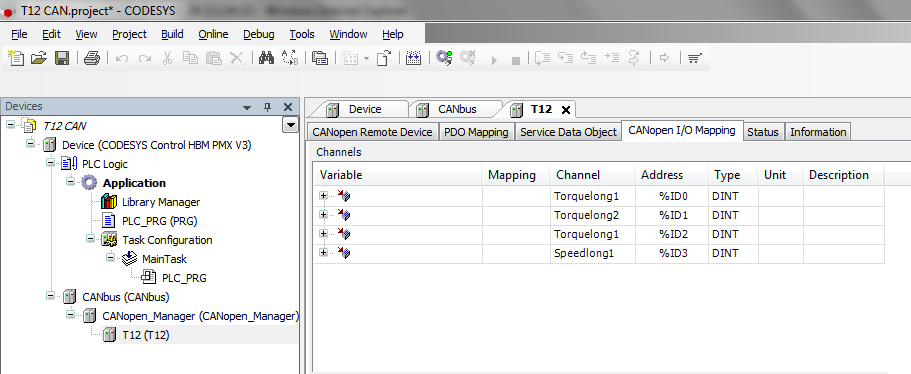The image size is (911, 374).
Task: Select T12 (T12) device node
Action: [x=146, y=335]
